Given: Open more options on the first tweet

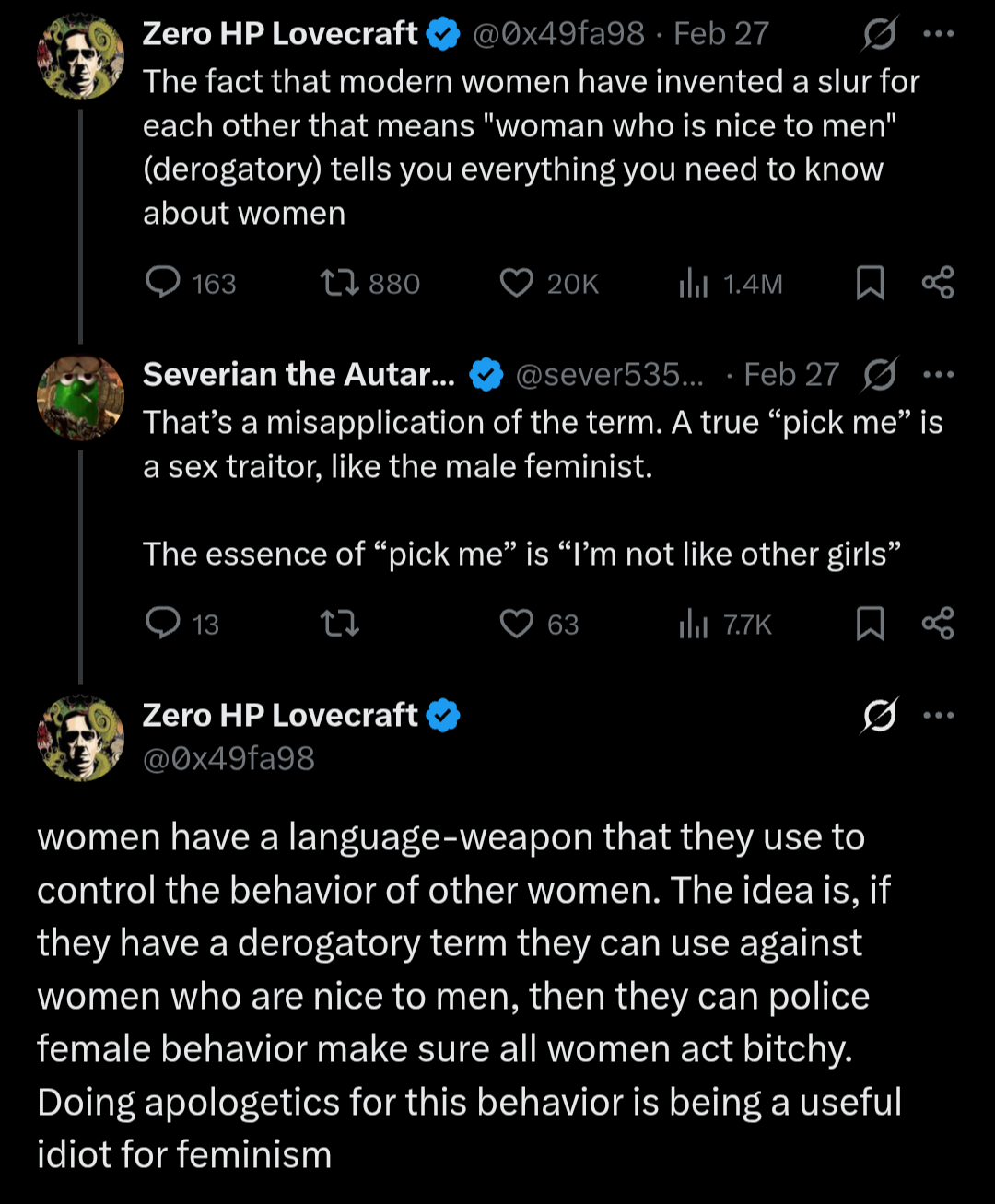Looking at the screenshot, I should tap(938, 34).
